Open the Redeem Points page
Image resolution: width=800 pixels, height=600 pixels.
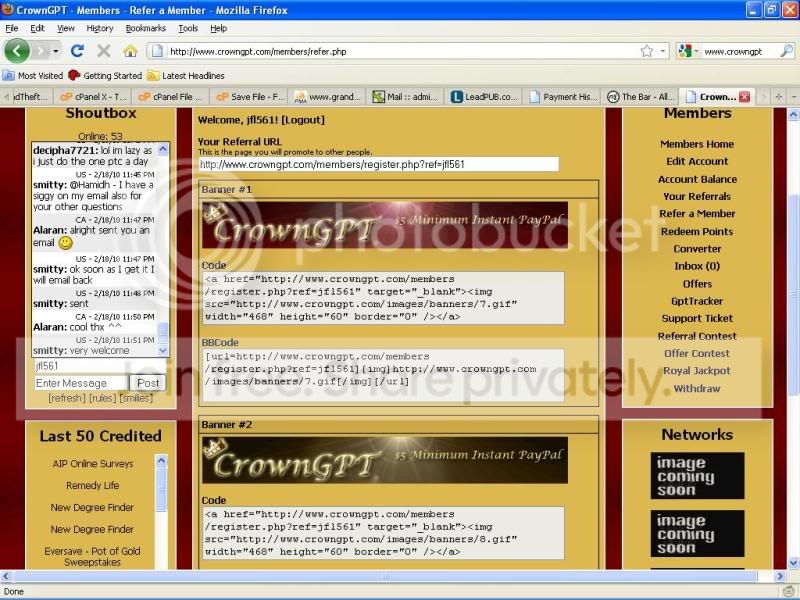(x=697, y=232)
